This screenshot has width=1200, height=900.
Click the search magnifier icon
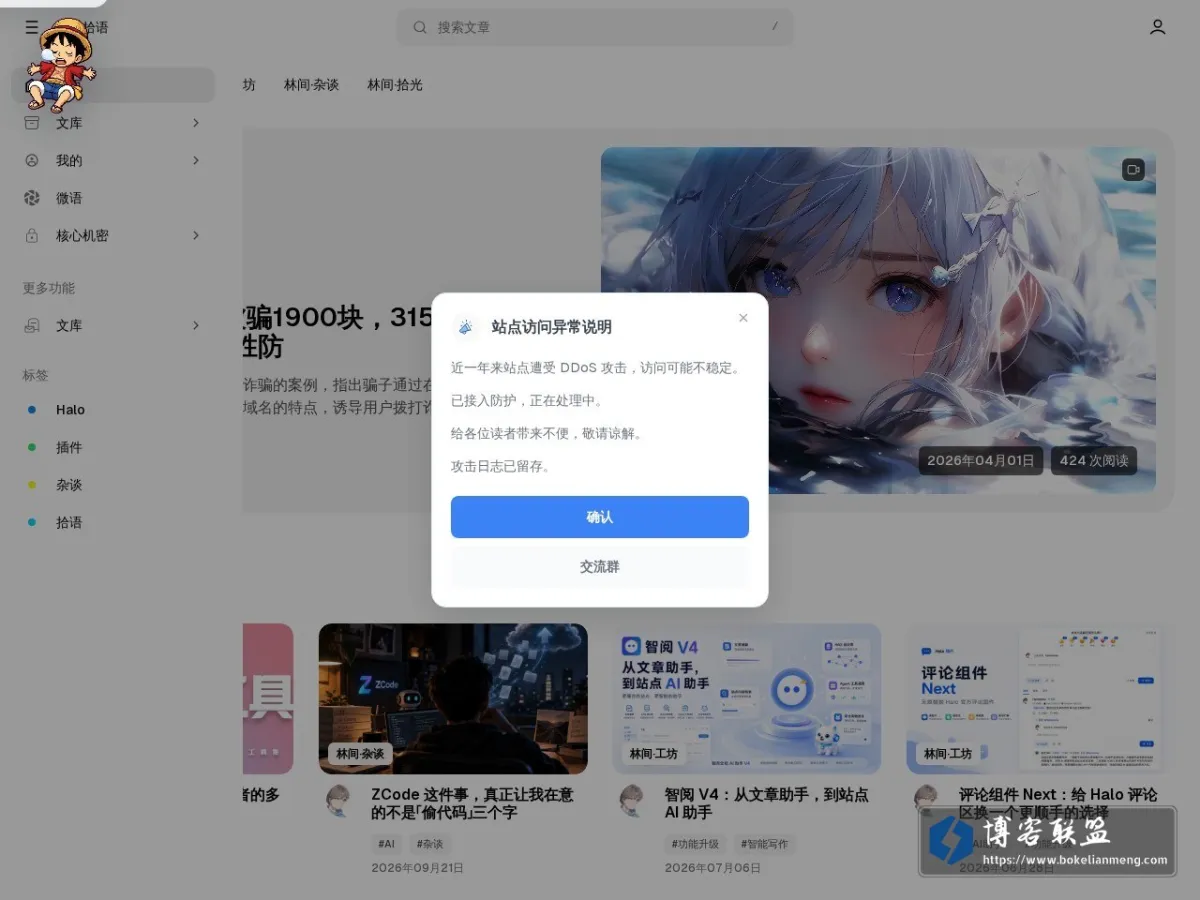(420, 27)
